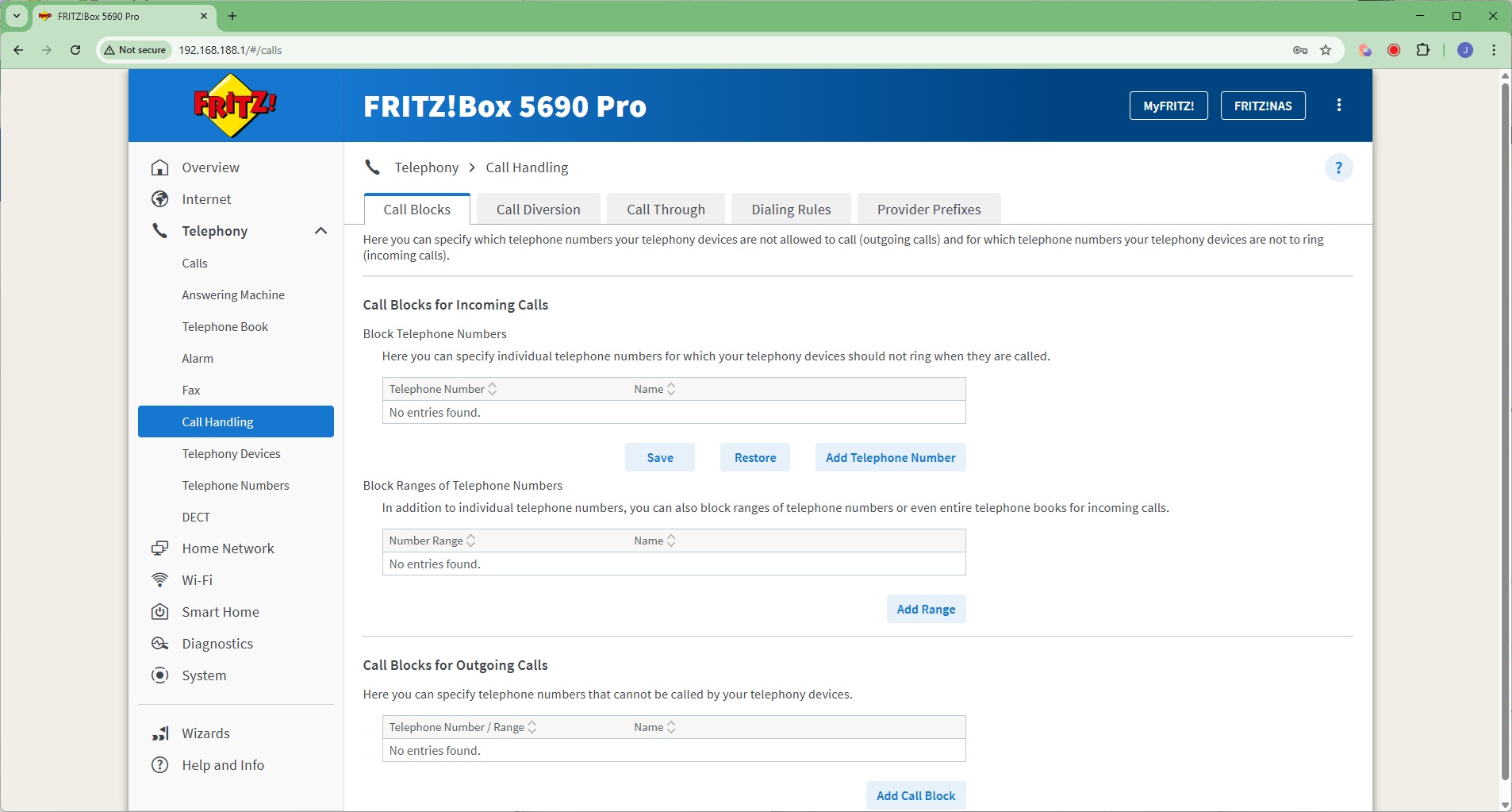Switch to the Provider Prefixes tab

(x=929, y=210)
